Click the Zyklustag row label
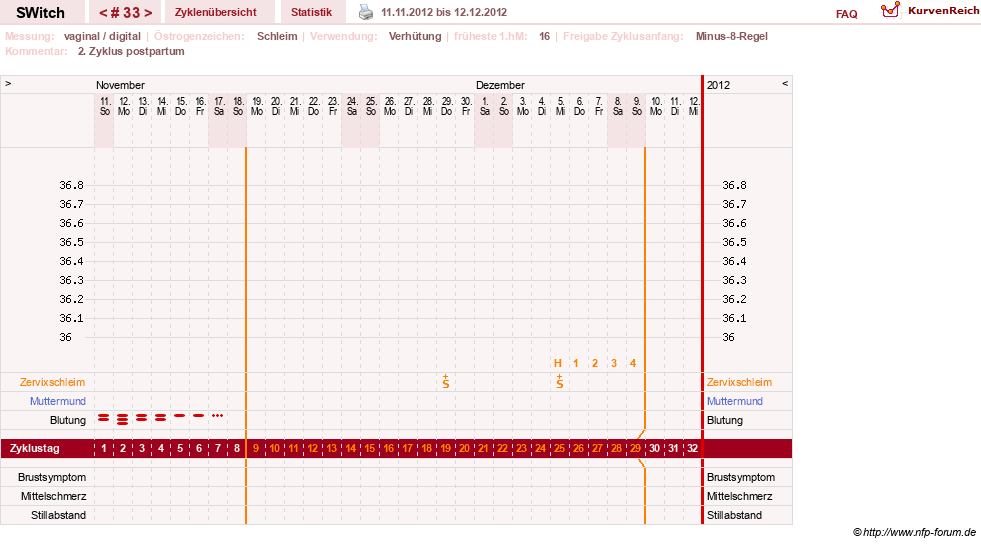Viewport: 981px width, 544px height. [34, 448]
